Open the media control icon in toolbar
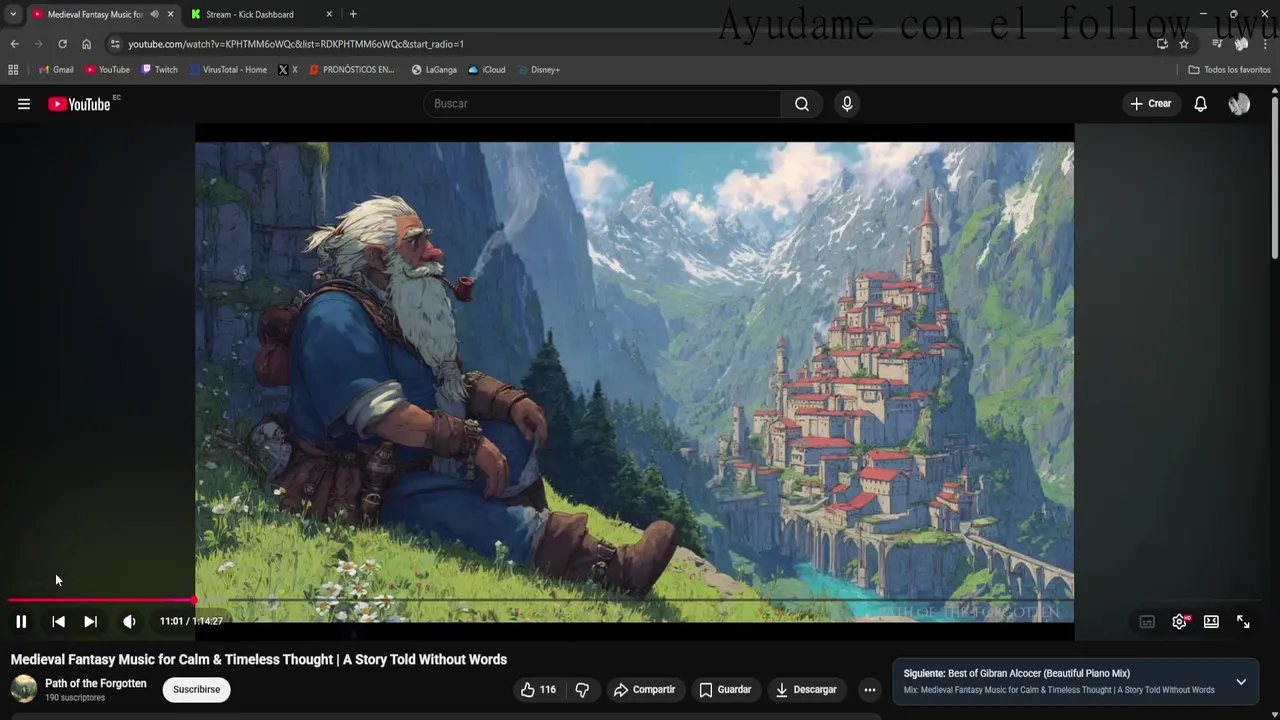1280x720 pixels. [1217, 44]
